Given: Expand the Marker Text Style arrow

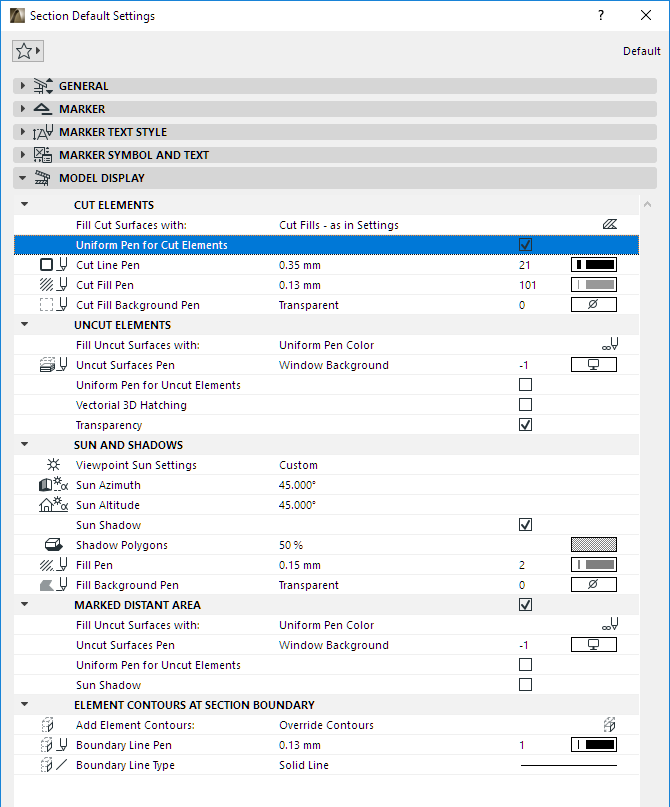Looking at the screenshot, I should 23,132.
